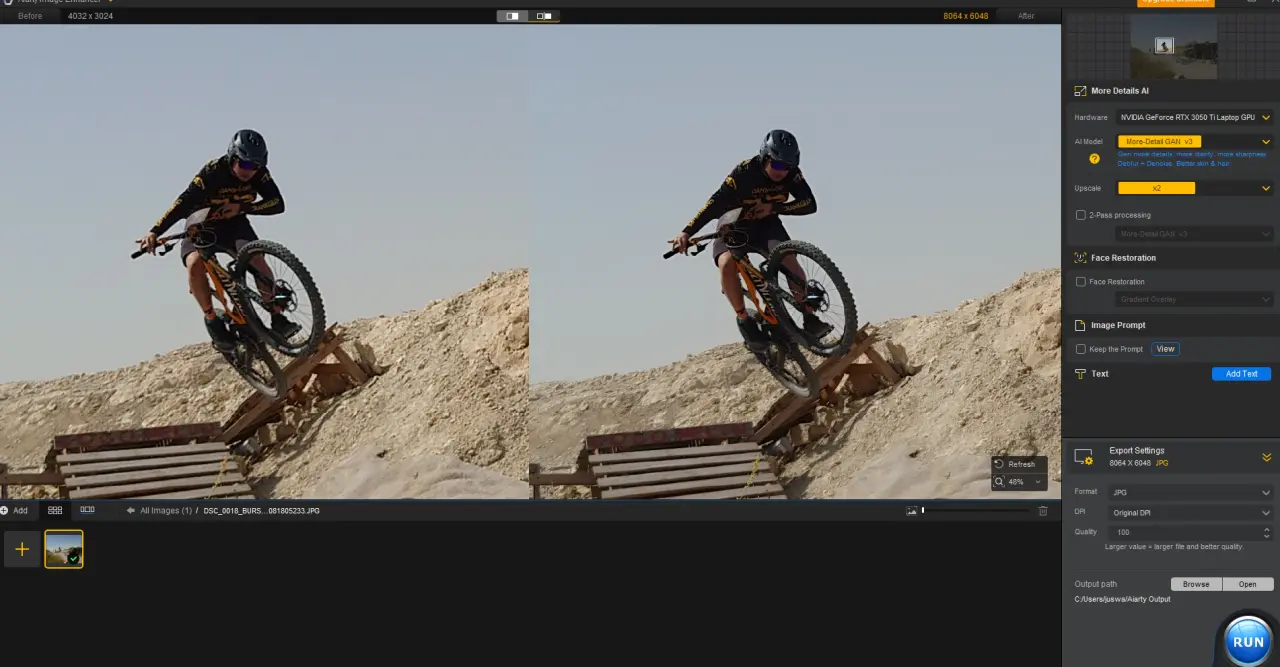Switch to filmstrip list view
Viewport: 1280px width, 667px height.
click(x=87, y=510)
